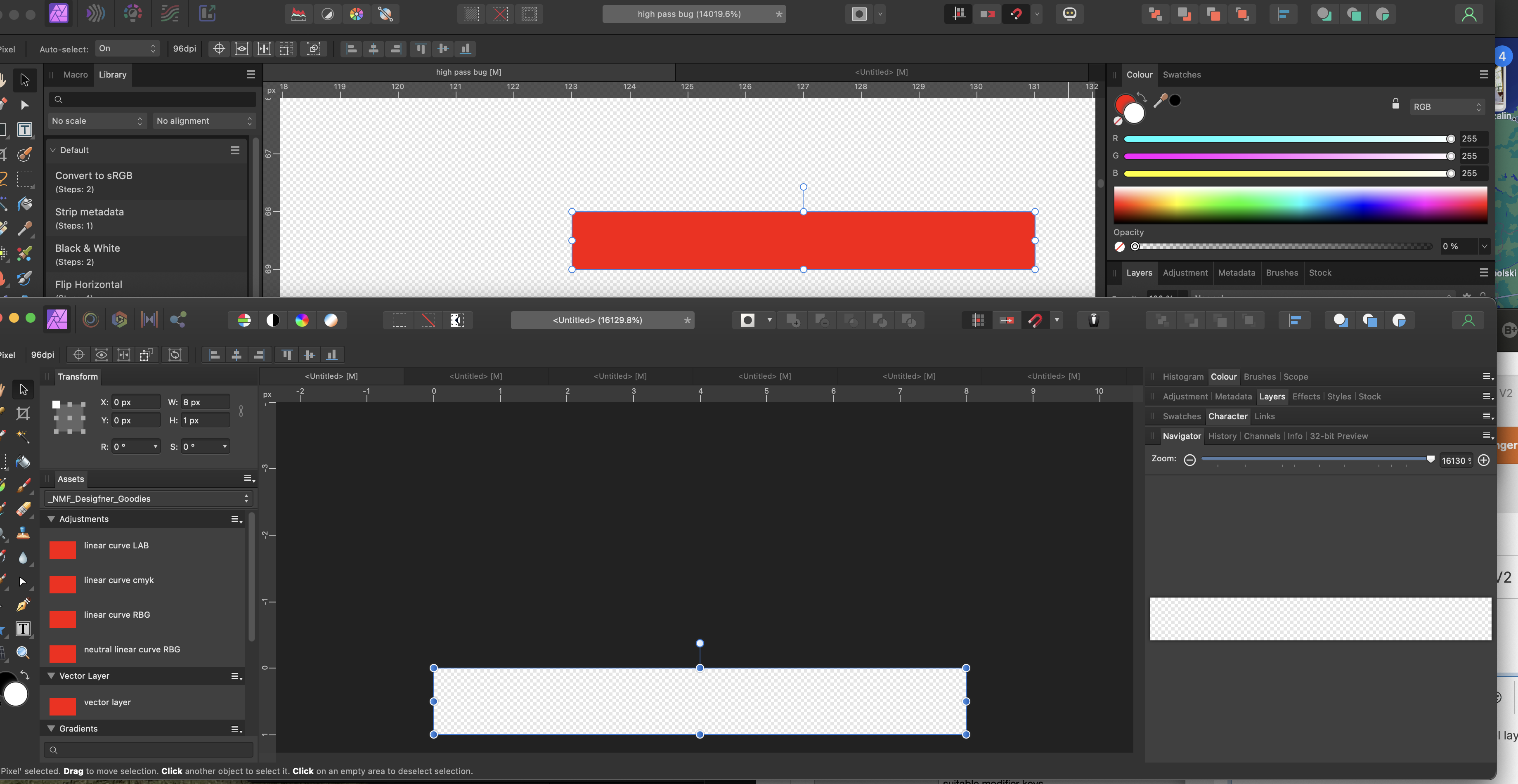The image size is (1518, 784).
Task: Expand the Gradients assets section
Action: coord(51,729)
